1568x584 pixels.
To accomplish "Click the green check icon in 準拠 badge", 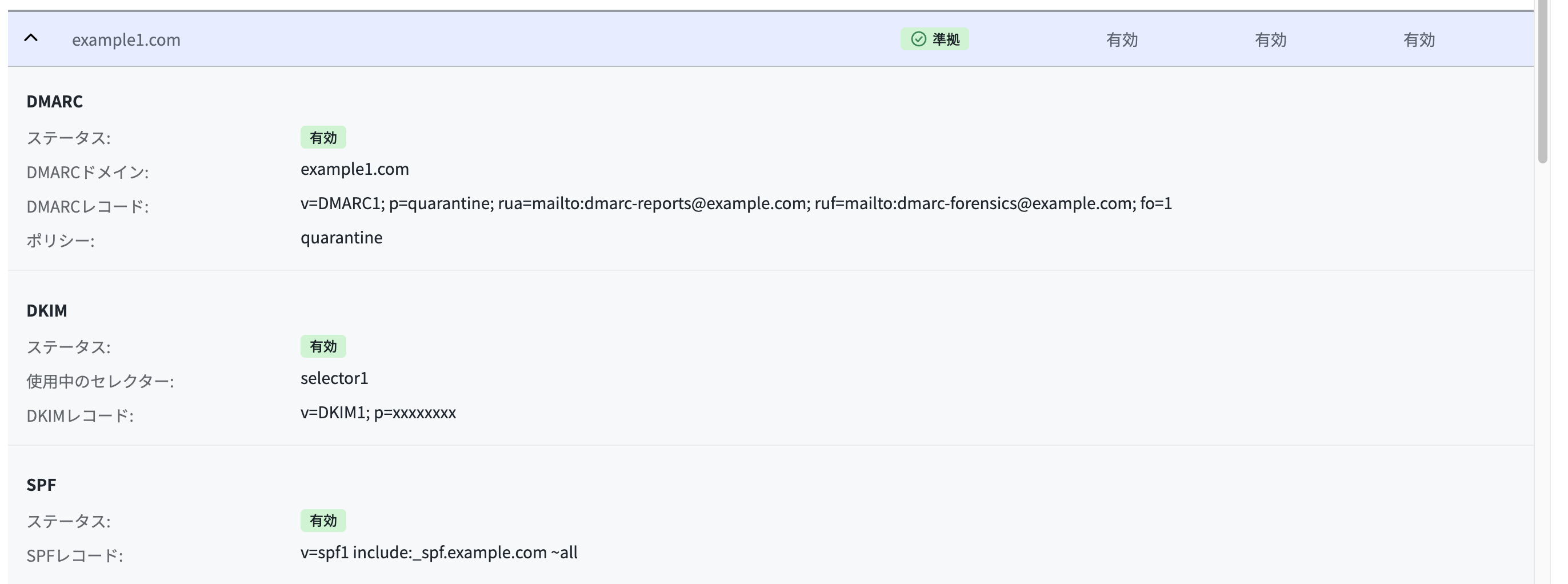I will click(918, 39).
